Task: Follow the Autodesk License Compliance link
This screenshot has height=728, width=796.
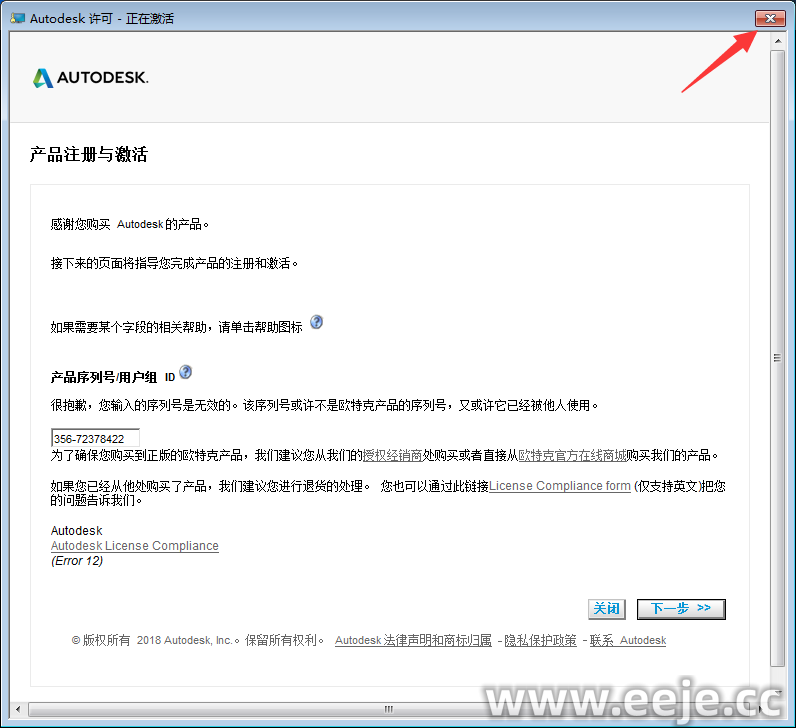Action: [134, 546]
